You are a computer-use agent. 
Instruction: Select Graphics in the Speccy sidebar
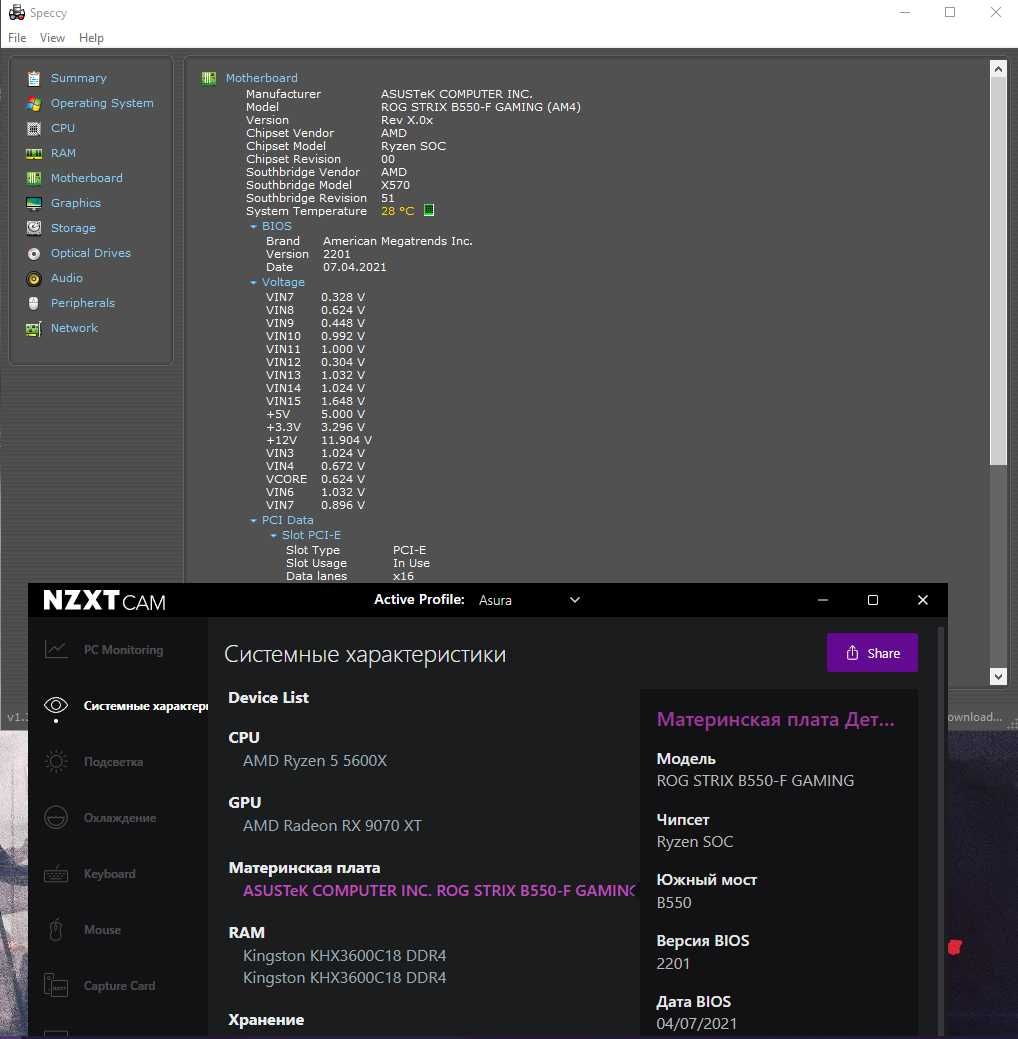pyautogui.click(x=76, y=203)
